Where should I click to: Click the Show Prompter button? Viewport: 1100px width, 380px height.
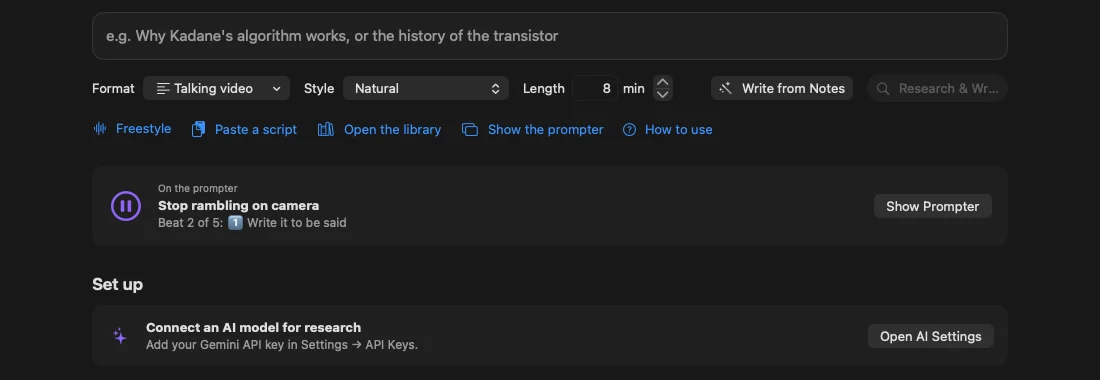click(932, 206)
